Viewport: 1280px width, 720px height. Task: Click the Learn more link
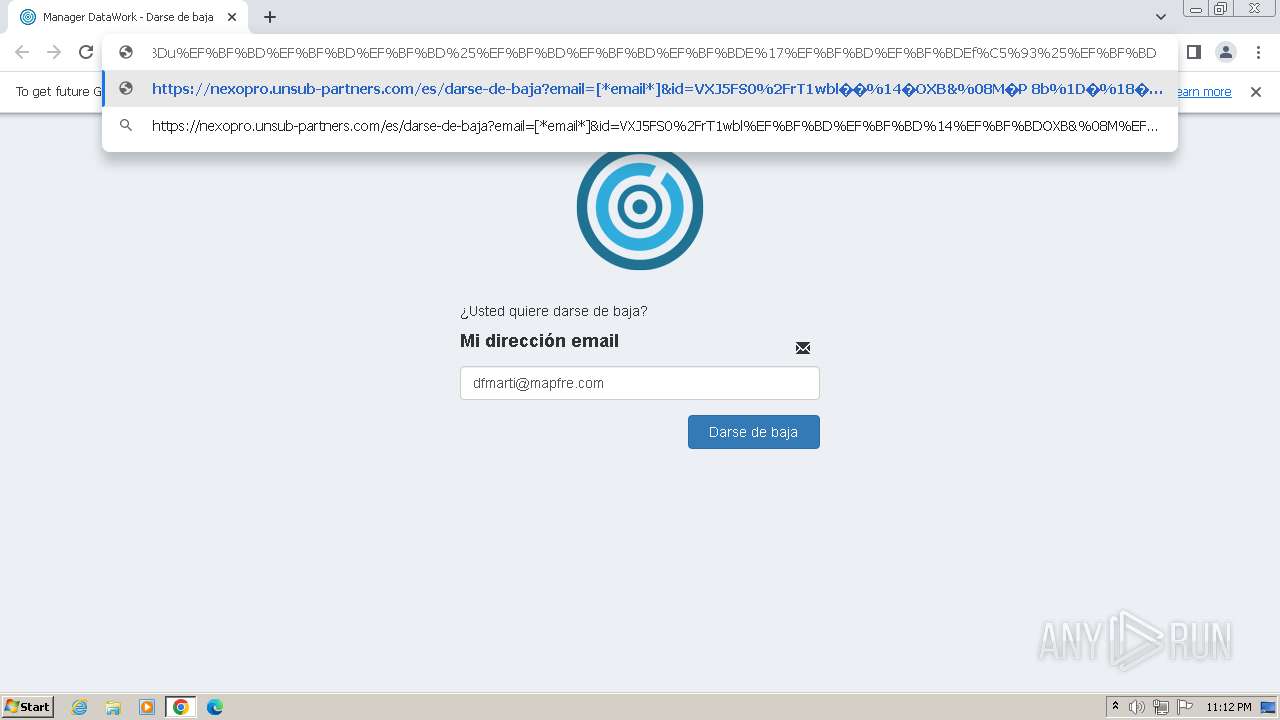1203,92
